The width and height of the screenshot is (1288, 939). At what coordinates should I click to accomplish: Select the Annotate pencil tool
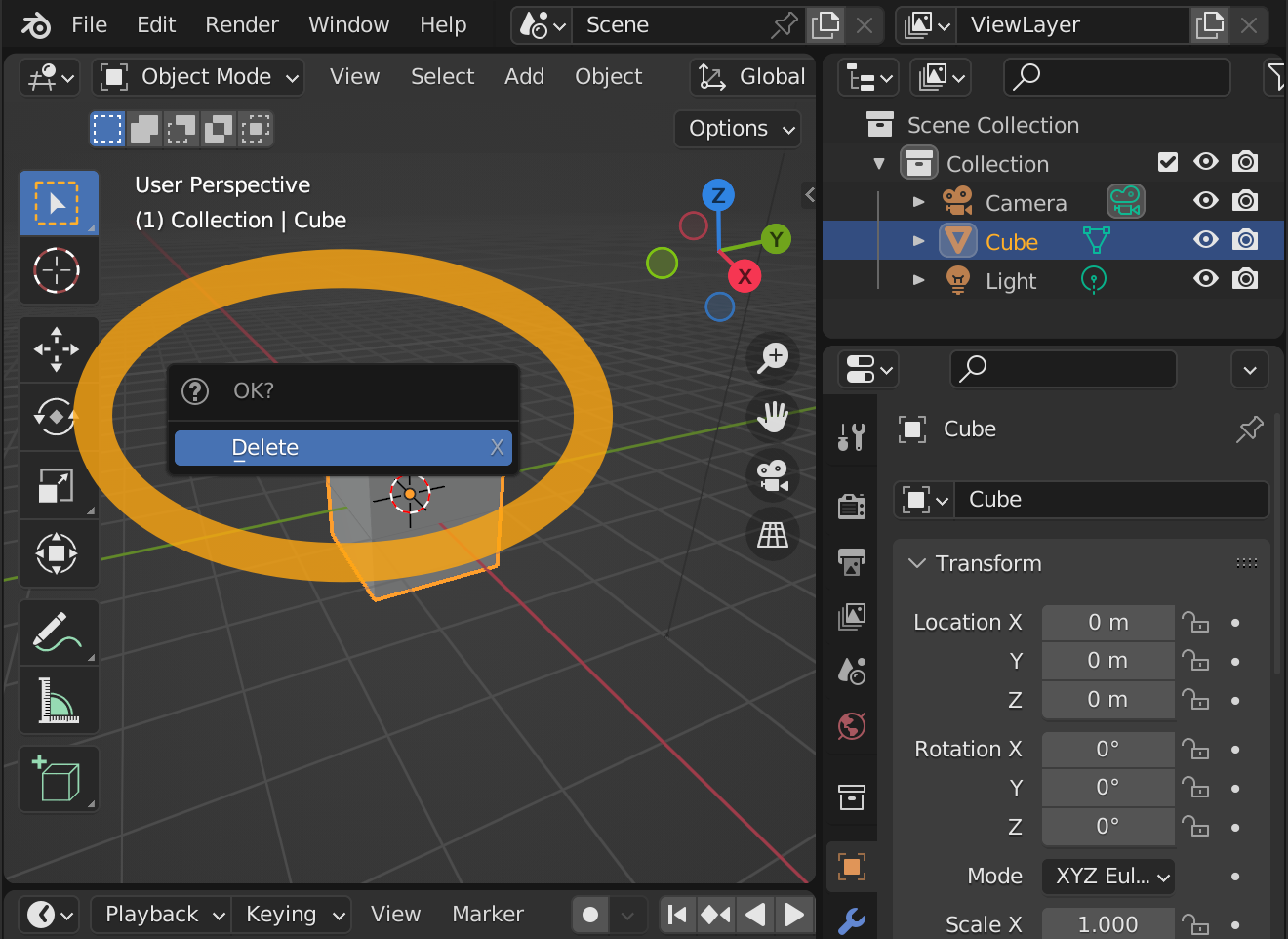click(x=59, y=633)
